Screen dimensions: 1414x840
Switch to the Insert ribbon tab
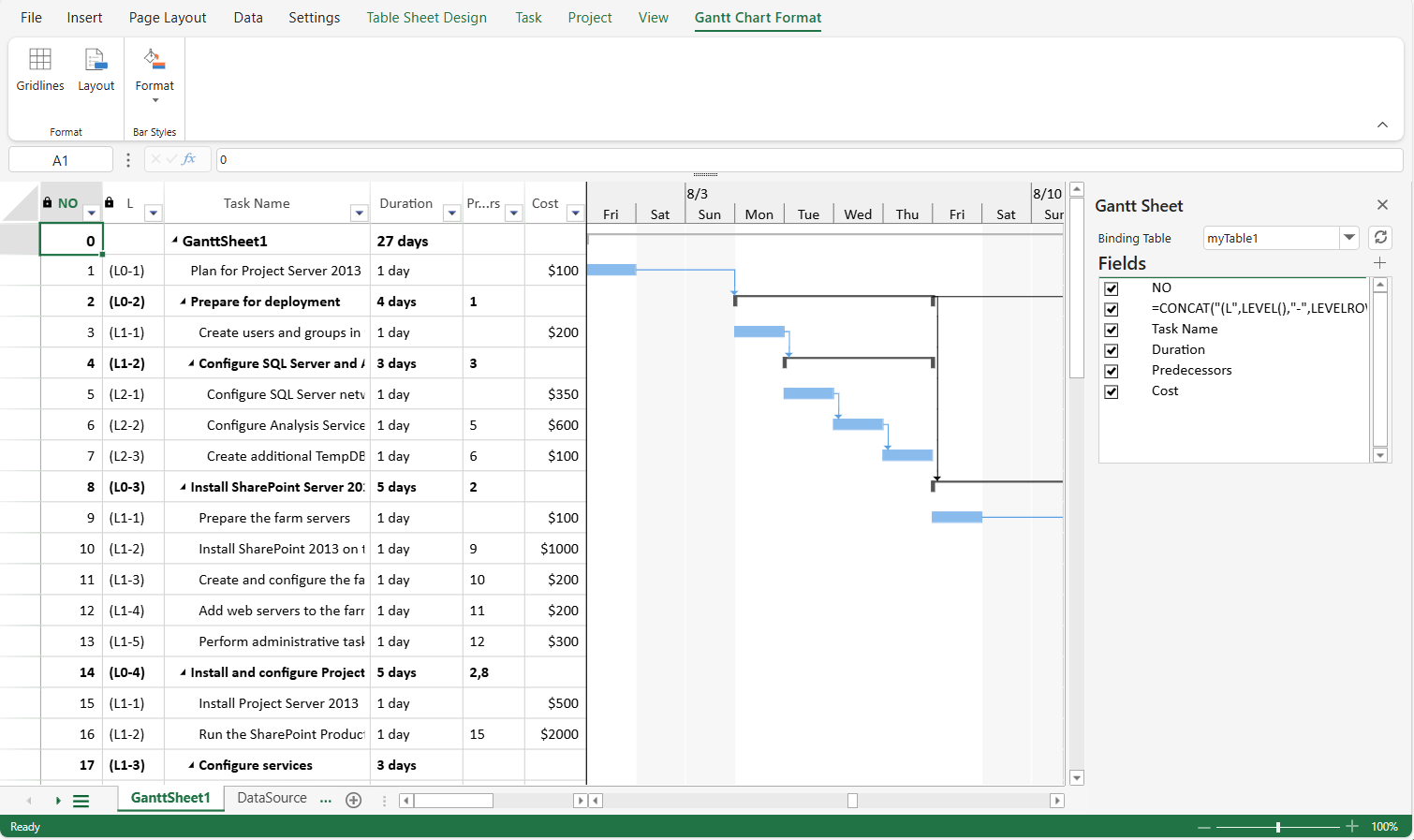pos(84,17)
